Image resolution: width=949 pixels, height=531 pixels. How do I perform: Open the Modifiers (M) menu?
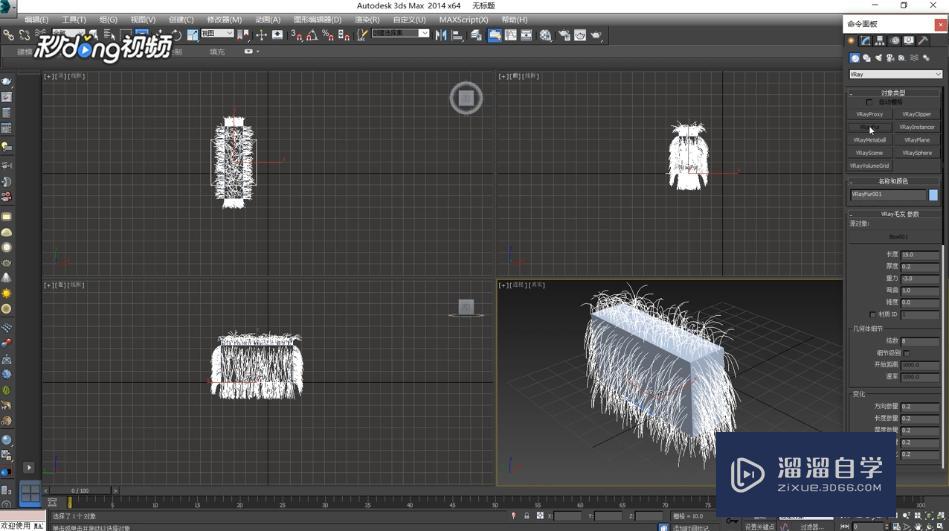coord(225,20)
